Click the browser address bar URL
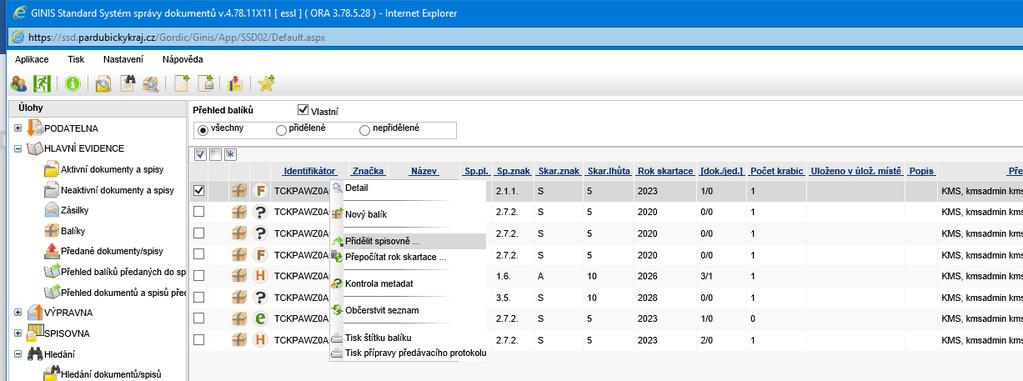The width and height of the screenshot is (1023, 381). (x=177, y=37)
